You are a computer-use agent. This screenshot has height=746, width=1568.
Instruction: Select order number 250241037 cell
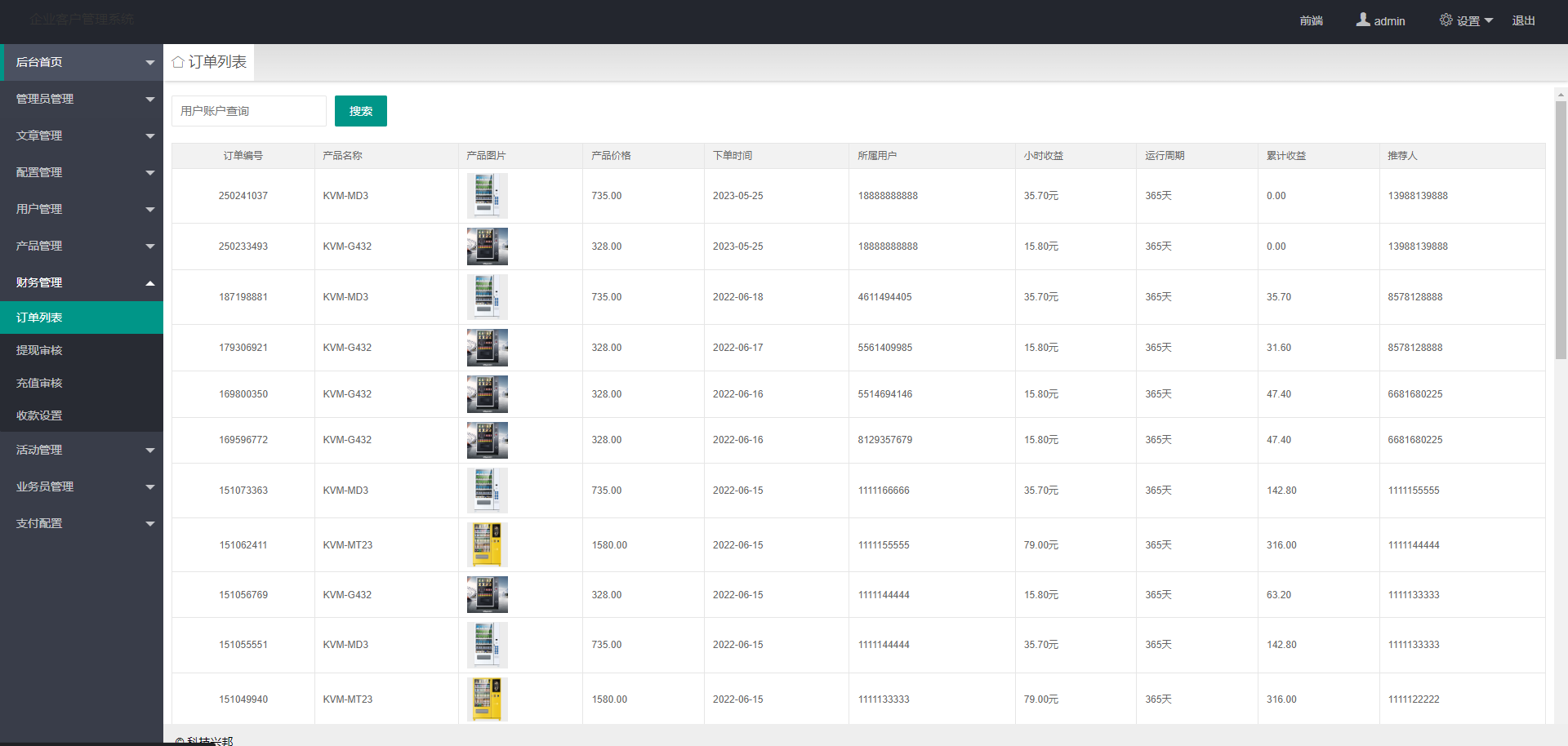[243, 196]
